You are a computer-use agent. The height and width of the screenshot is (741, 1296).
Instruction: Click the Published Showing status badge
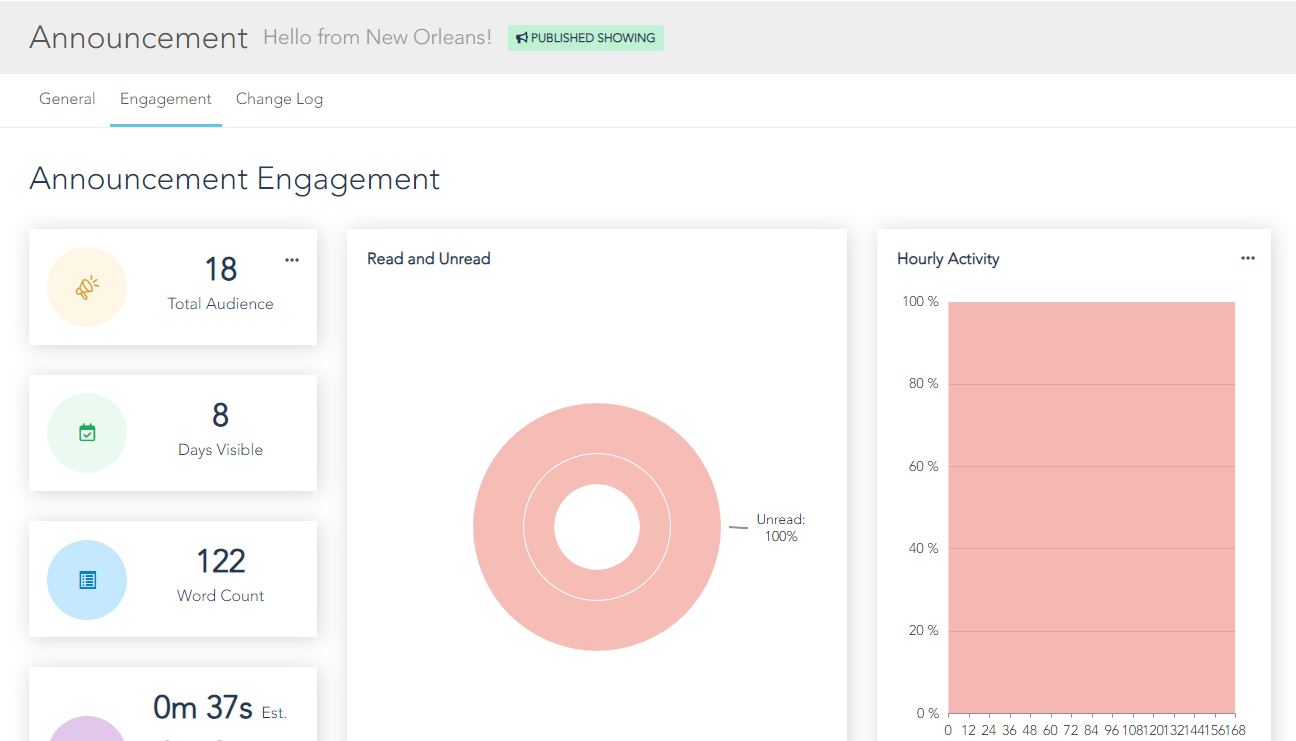tap(585, 38)
